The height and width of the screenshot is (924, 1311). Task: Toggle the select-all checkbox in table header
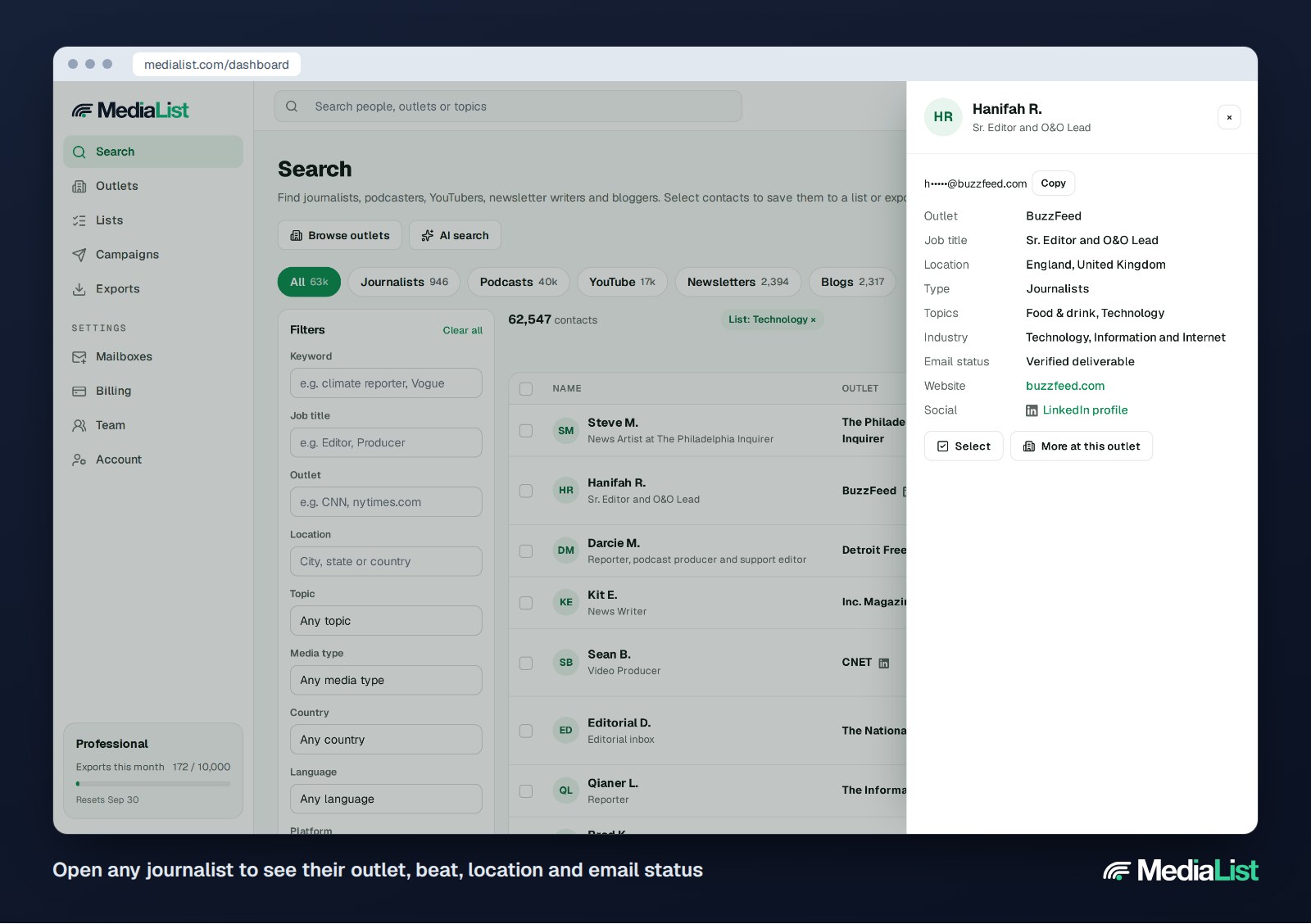pos(526,389)
